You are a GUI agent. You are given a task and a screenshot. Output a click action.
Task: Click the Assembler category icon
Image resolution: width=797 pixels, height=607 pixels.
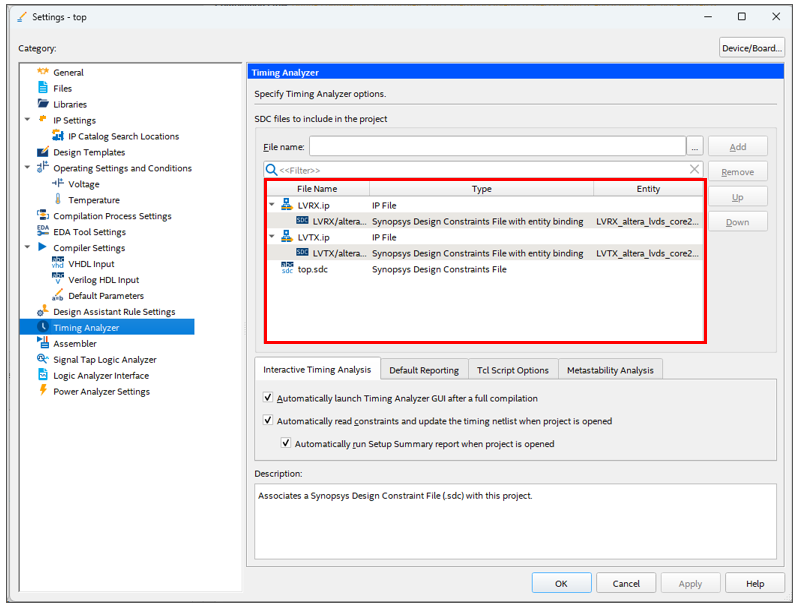tap(43, 343)
